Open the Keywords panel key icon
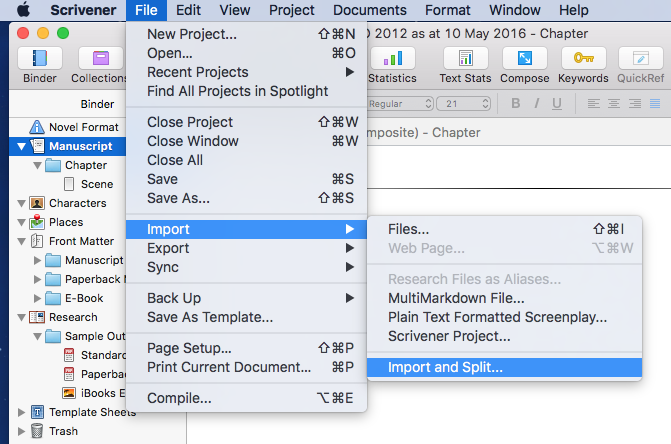 tap(584, 58)
